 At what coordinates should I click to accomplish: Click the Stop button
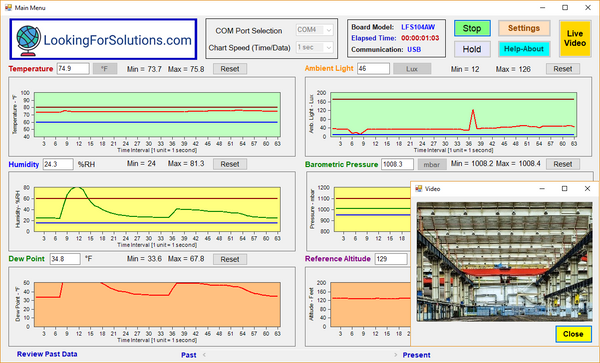(x=472, y=29)
